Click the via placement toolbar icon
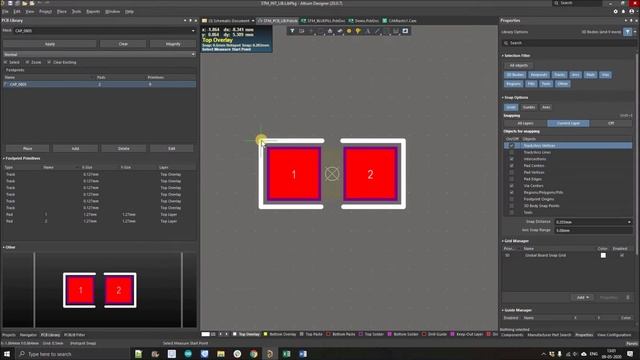The image size is (640, 360). [358, 31]
